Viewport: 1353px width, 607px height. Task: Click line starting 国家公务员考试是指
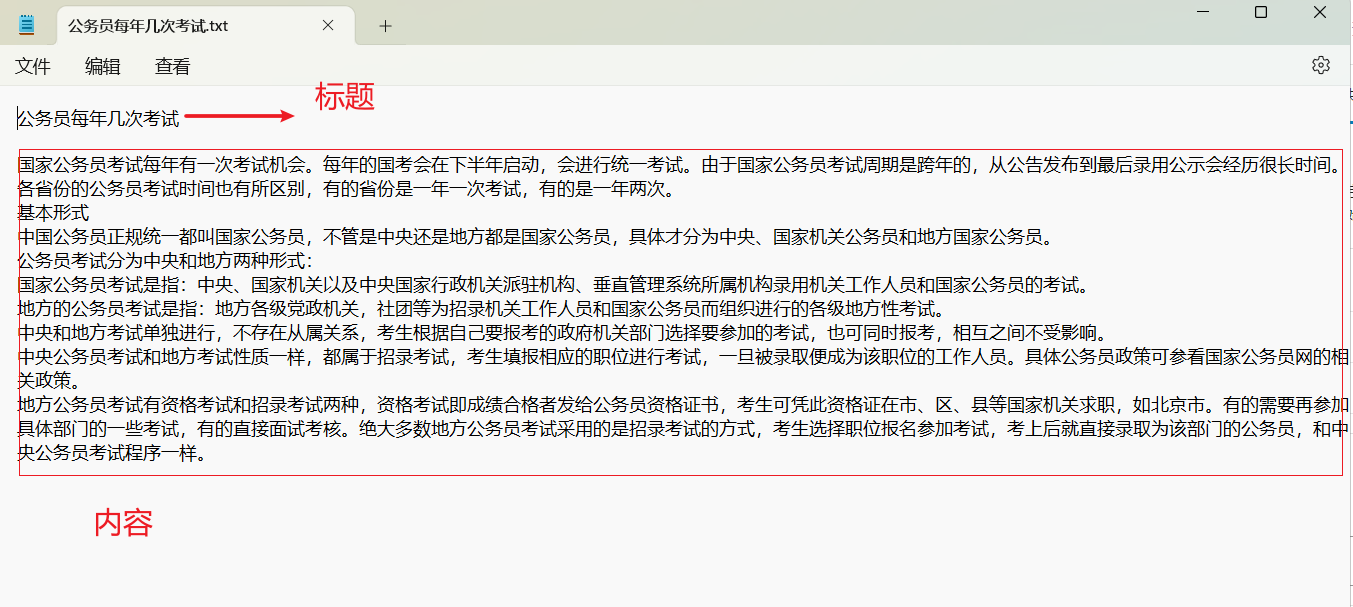pos(553,285)
